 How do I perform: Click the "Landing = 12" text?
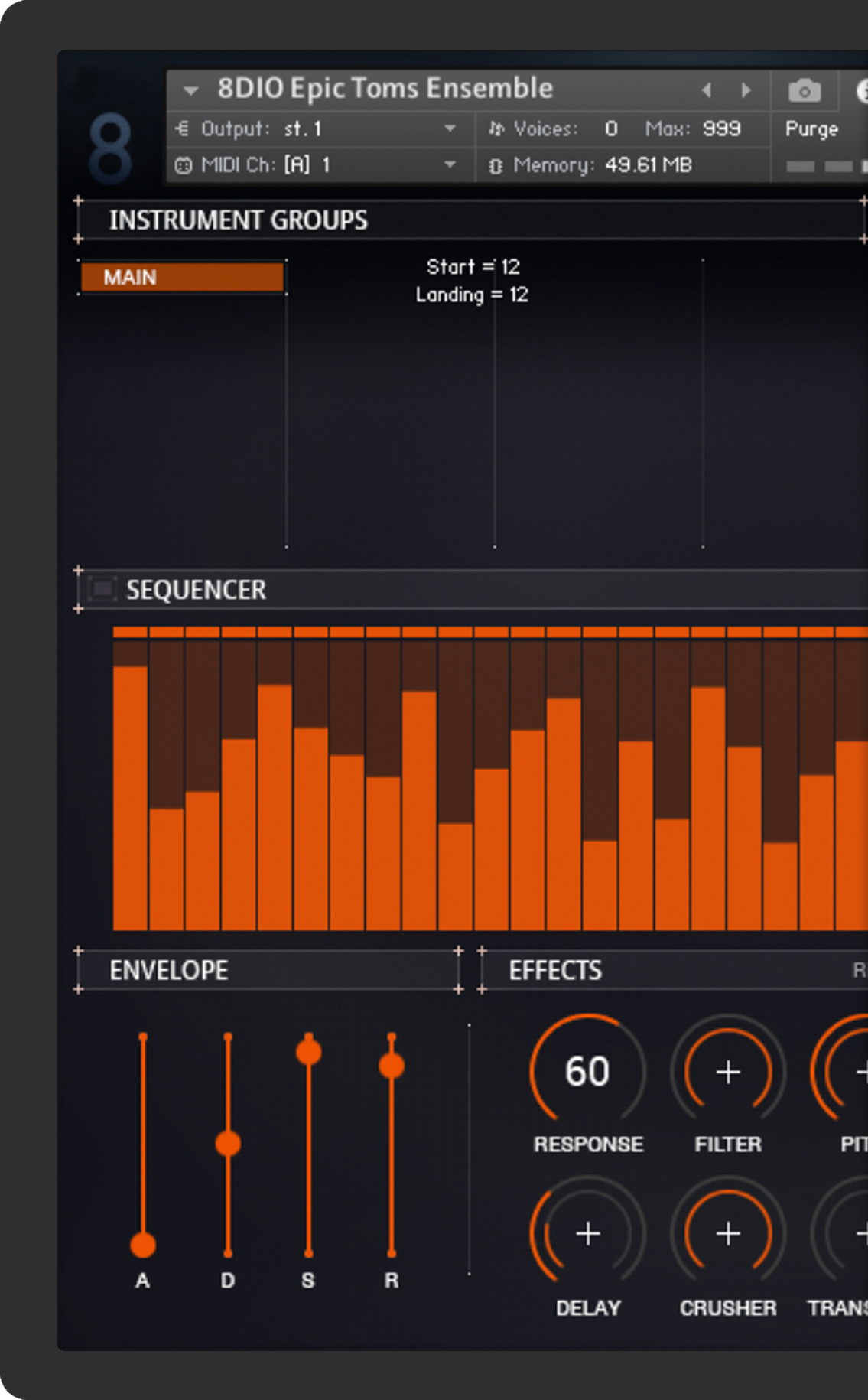click(x=472, y=295)
